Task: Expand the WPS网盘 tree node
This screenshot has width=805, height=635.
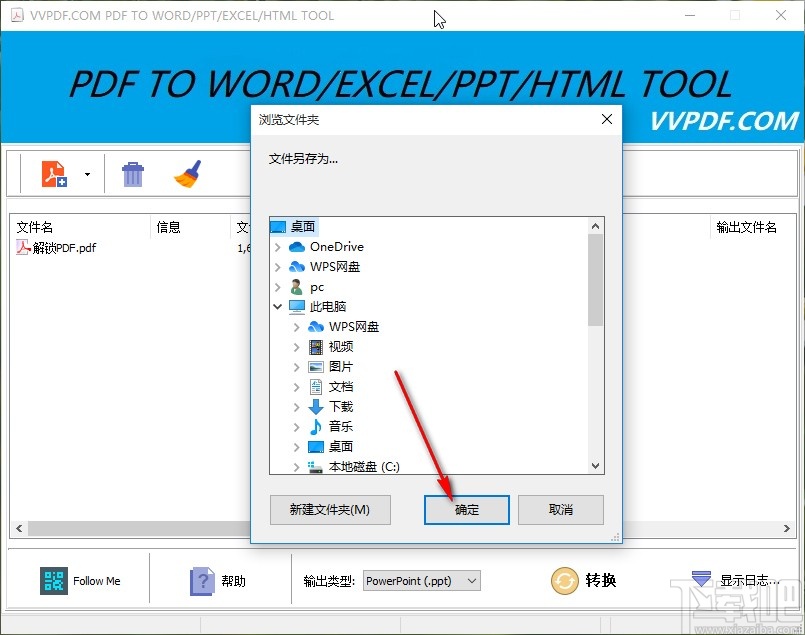Action: [x=277, y=266]
